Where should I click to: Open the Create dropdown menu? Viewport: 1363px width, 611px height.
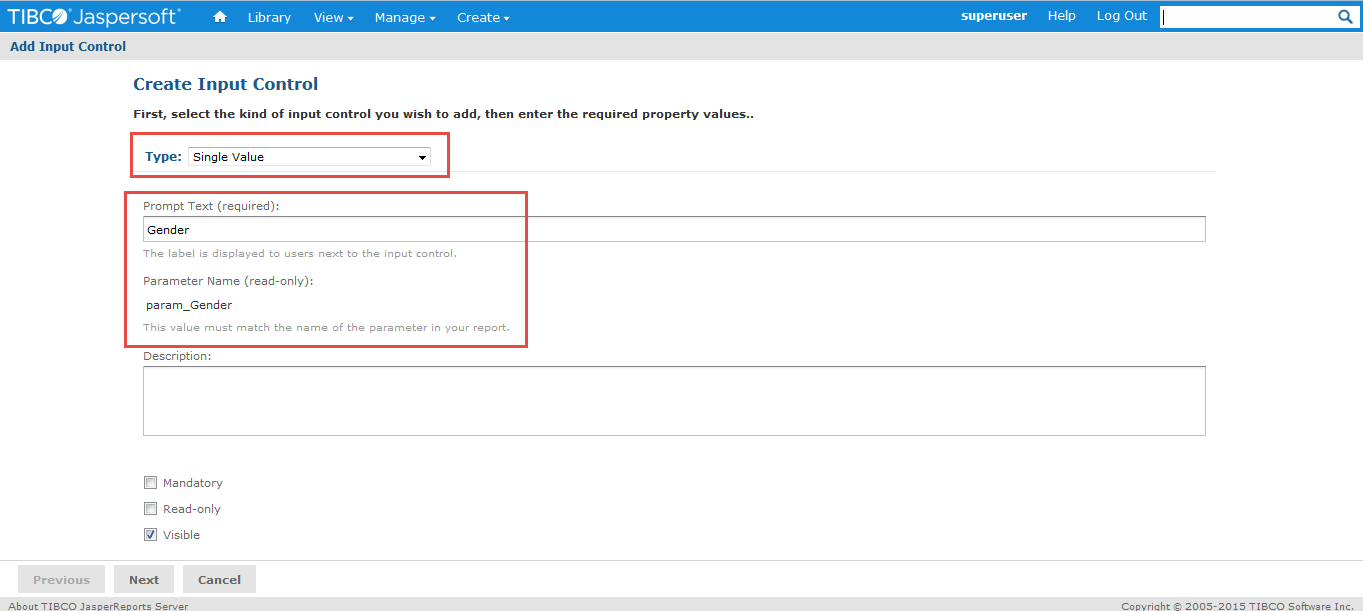[x=482, y=16]
